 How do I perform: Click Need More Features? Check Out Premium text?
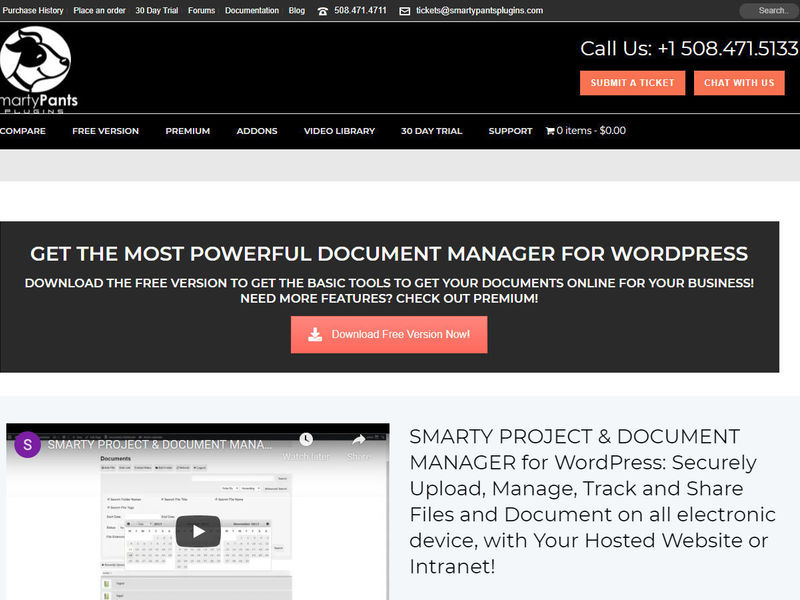click(x=389, y=298)
